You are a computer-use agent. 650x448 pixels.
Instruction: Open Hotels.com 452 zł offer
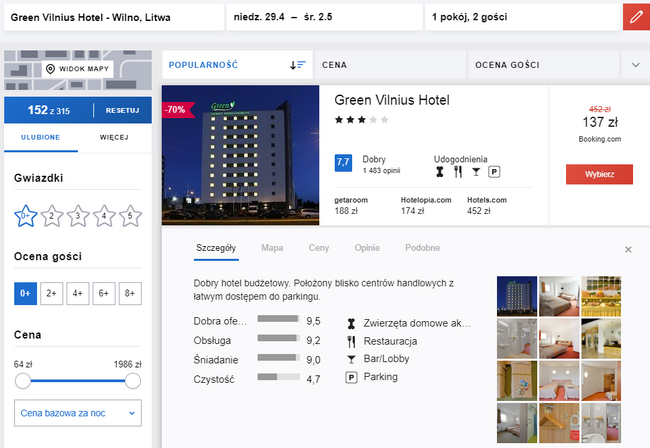(487, 206)
